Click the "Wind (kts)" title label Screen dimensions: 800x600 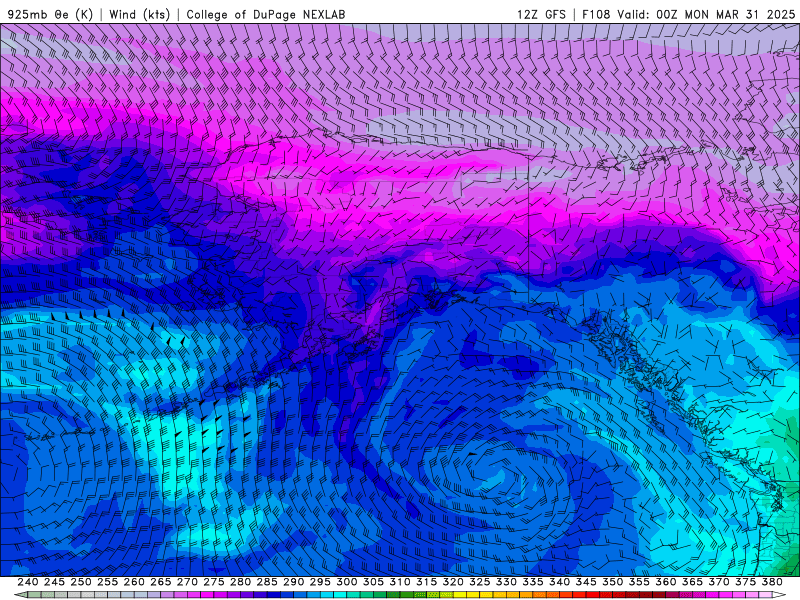click(140, 14)
